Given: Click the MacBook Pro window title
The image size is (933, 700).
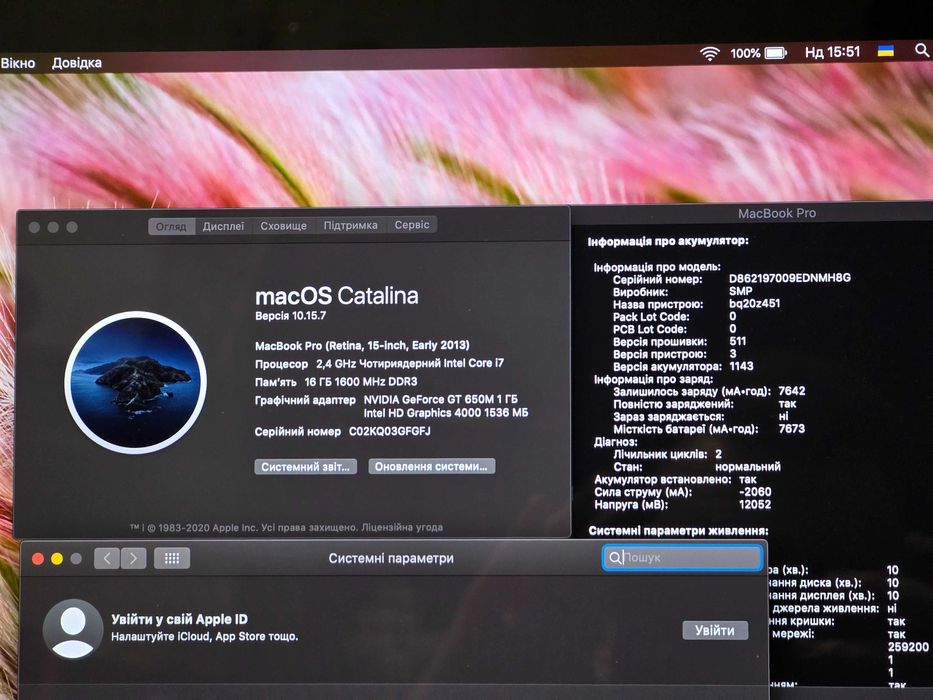Looking at the screenshot, I should coord(777,213).
